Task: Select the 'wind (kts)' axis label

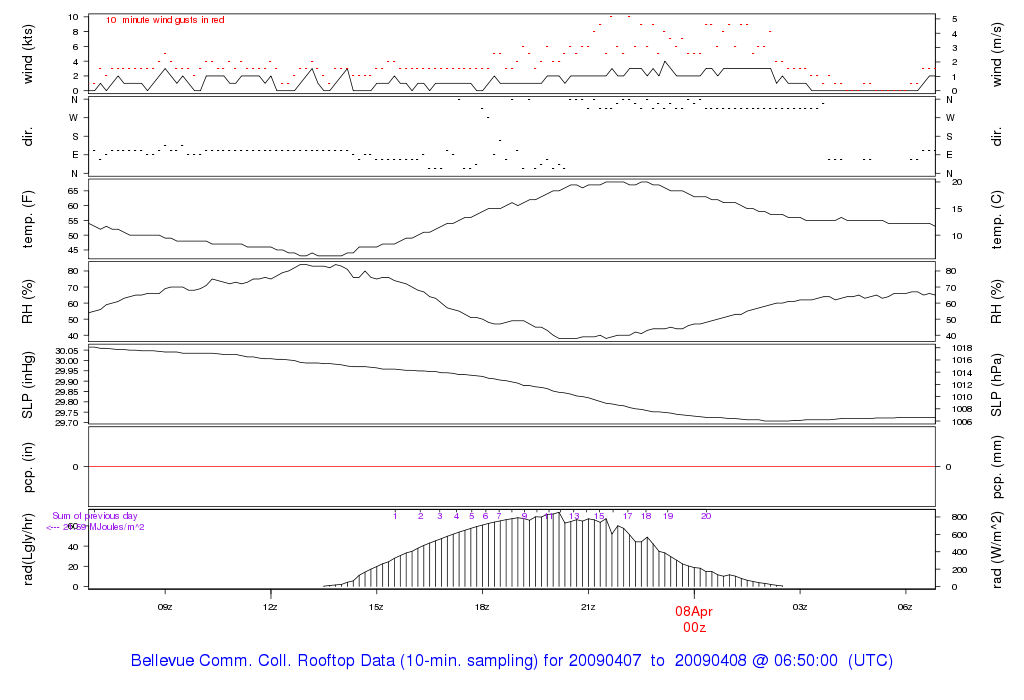Action: [x=27, y=54]
